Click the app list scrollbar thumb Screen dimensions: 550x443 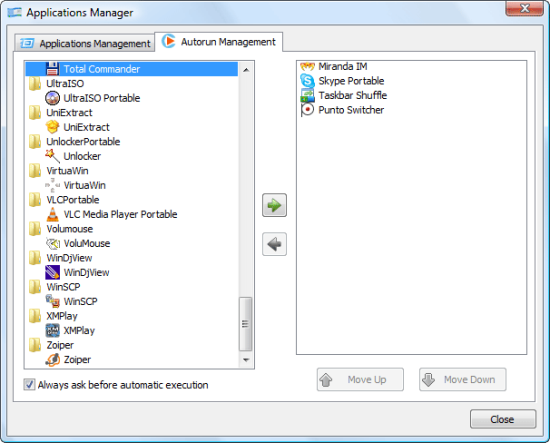tap(245, 324)
